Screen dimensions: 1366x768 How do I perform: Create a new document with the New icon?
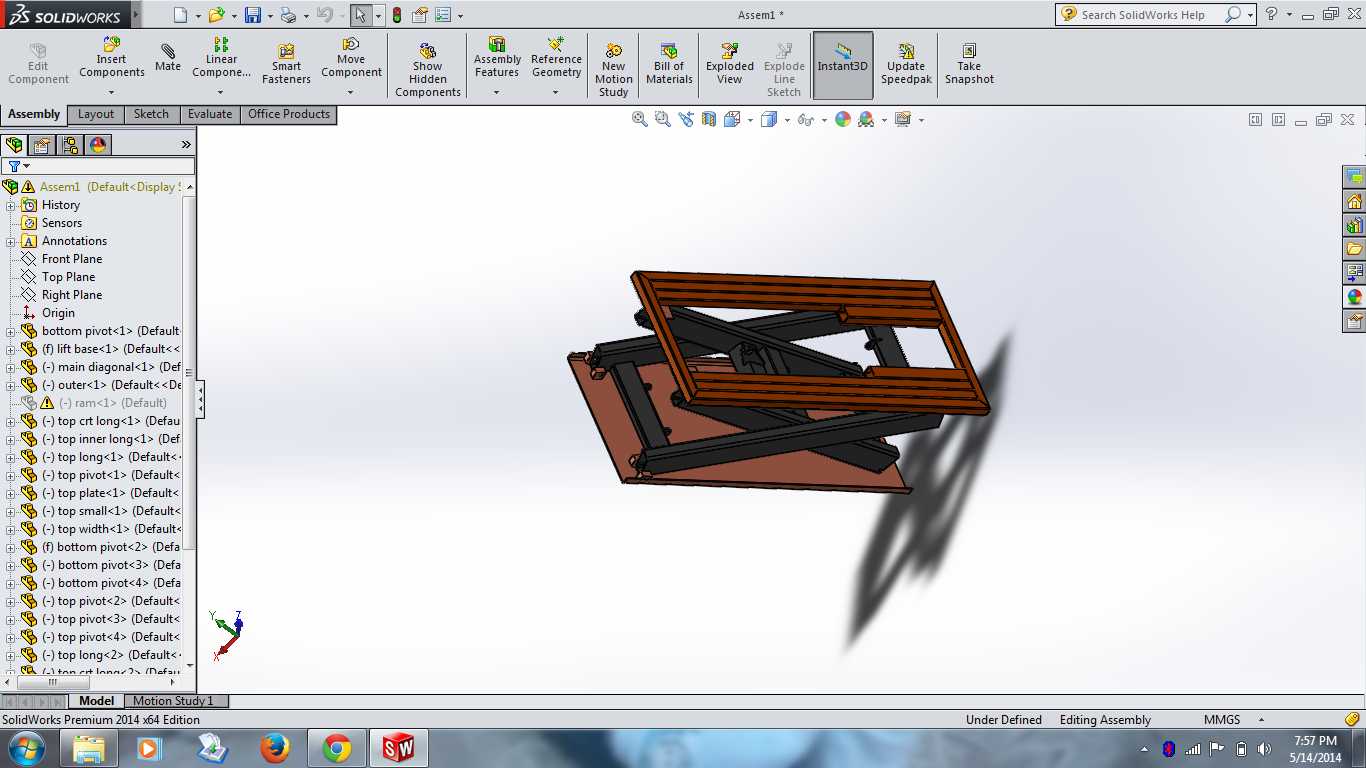click(180, 15)
